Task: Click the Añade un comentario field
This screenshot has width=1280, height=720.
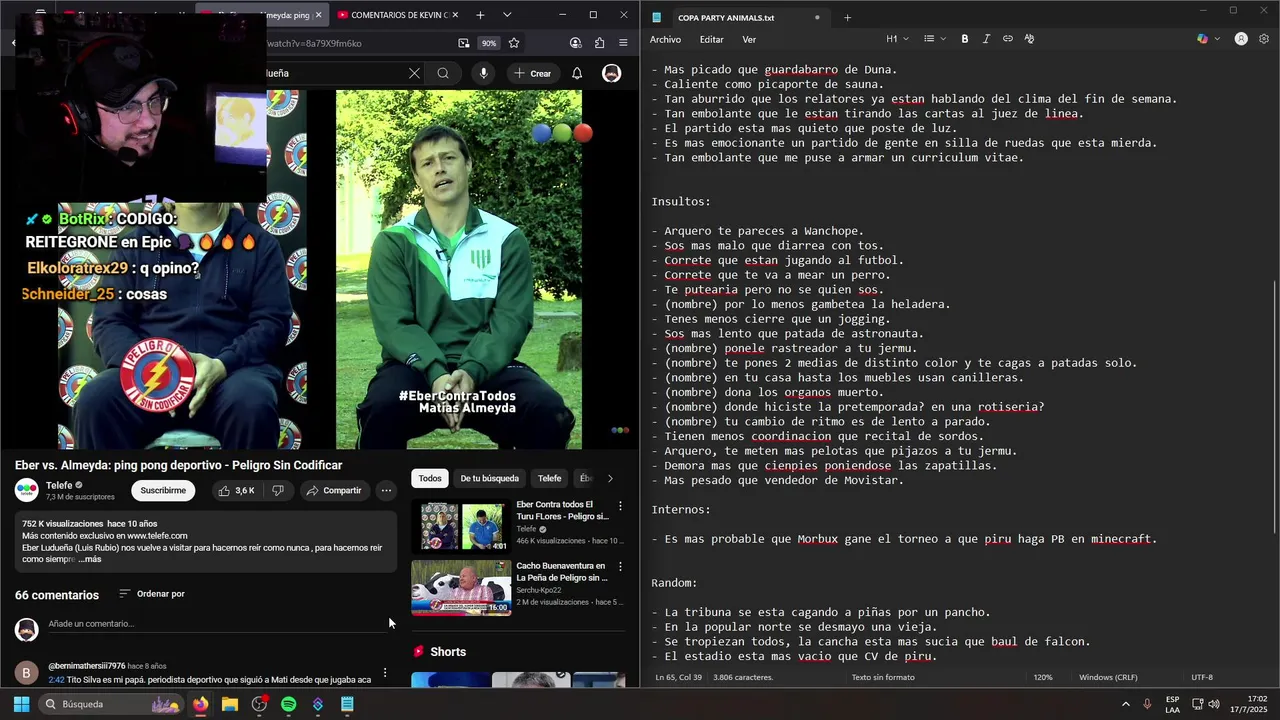Action: point(216,624)
